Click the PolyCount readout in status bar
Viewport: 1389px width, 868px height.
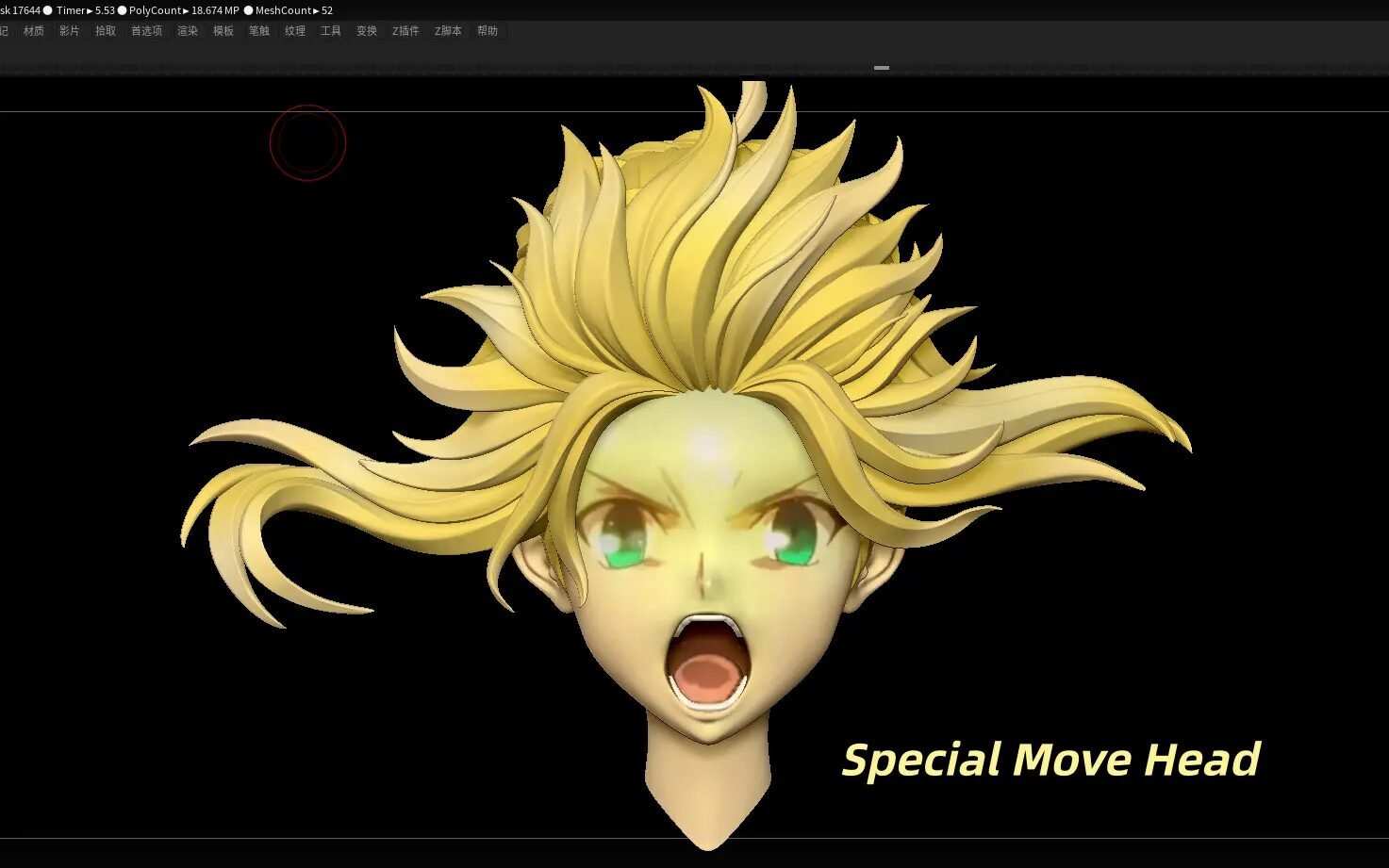click(184, 10)
